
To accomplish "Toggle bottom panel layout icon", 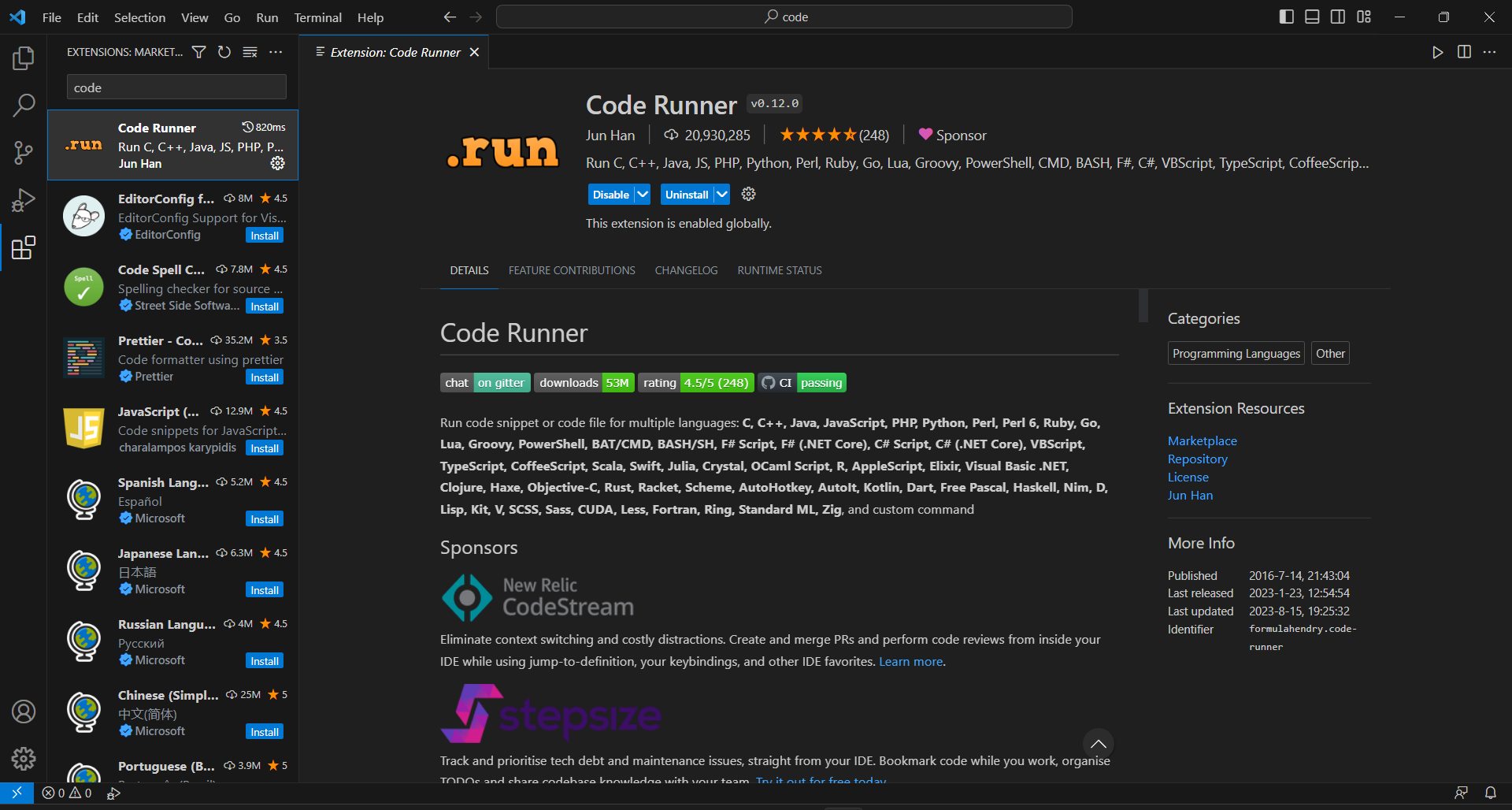I will [x=1312, y=17].
